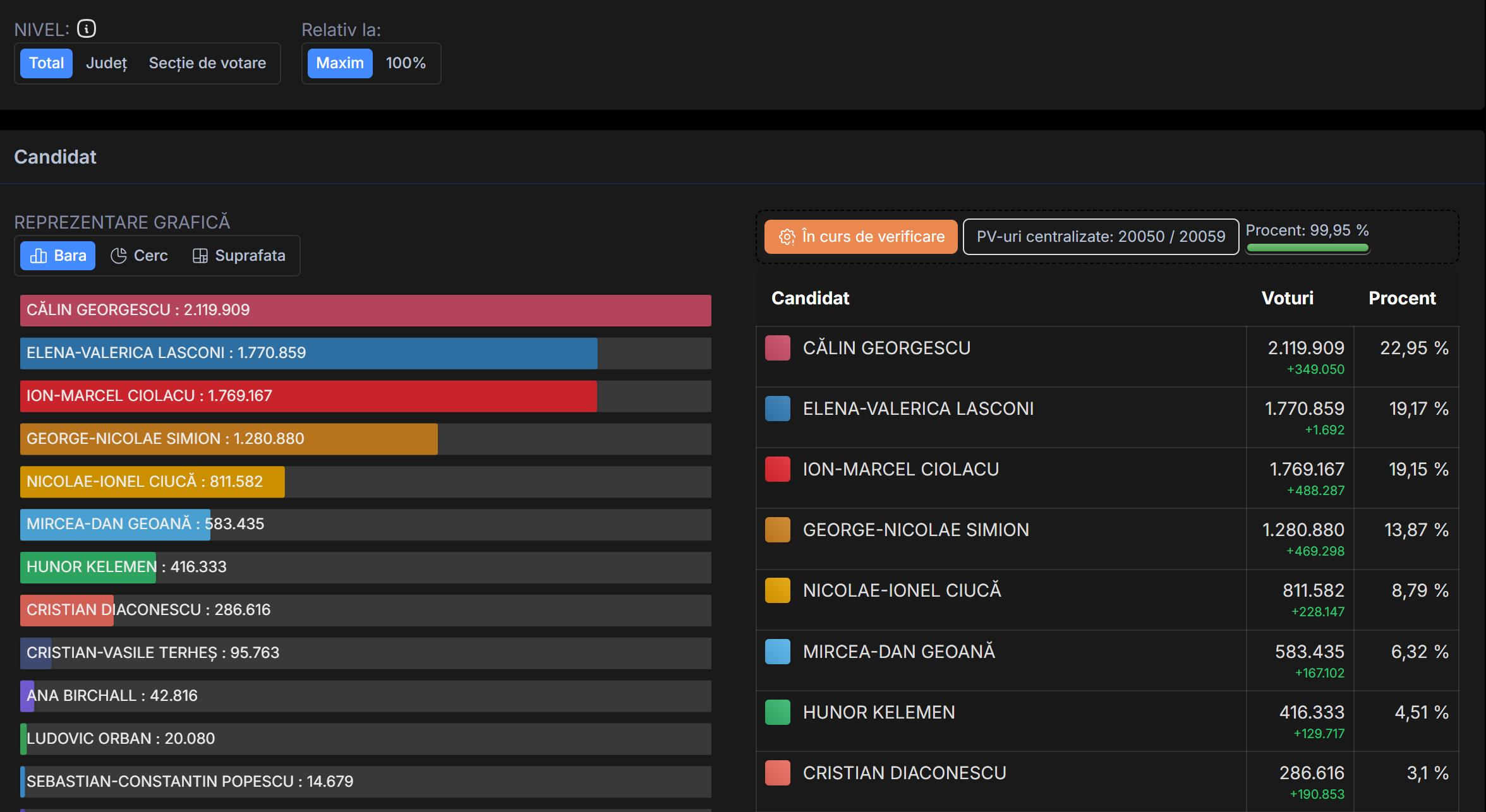Click Elena-Valerica Lasconi's blue color square
The width and height of the screenshot is (1486, 812).
tap(777, 409)
